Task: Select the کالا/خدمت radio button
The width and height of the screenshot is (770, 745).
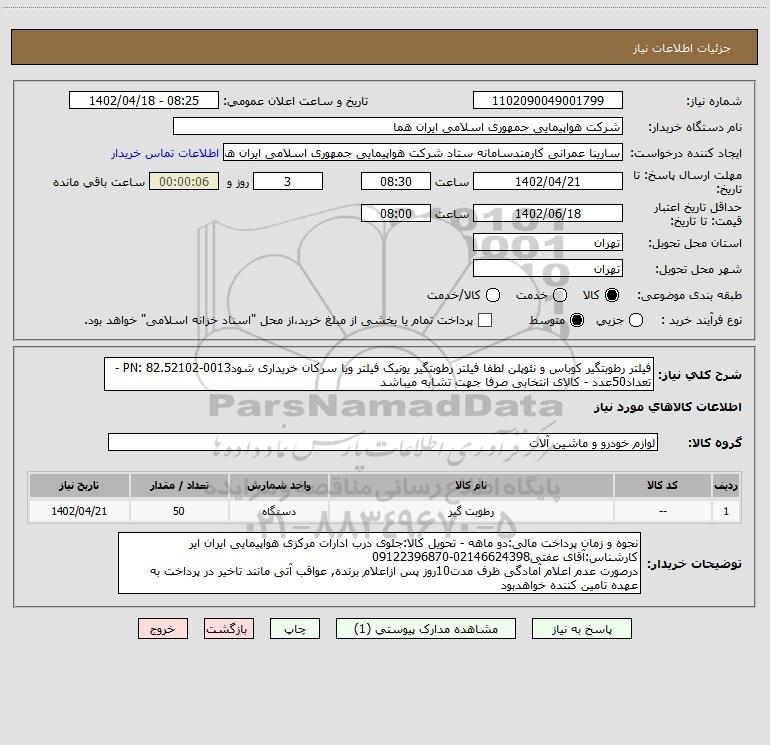Action: pos(493,295)
